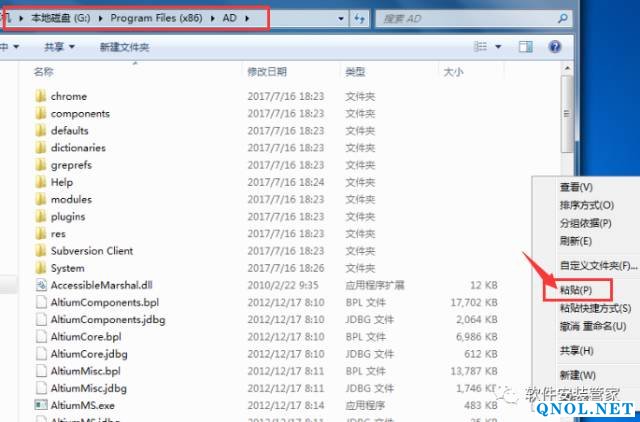This screenshot has width=640, height=422.
Task: Click the AccessibleMarshal.dll file icon
Action: pos(40,285)
